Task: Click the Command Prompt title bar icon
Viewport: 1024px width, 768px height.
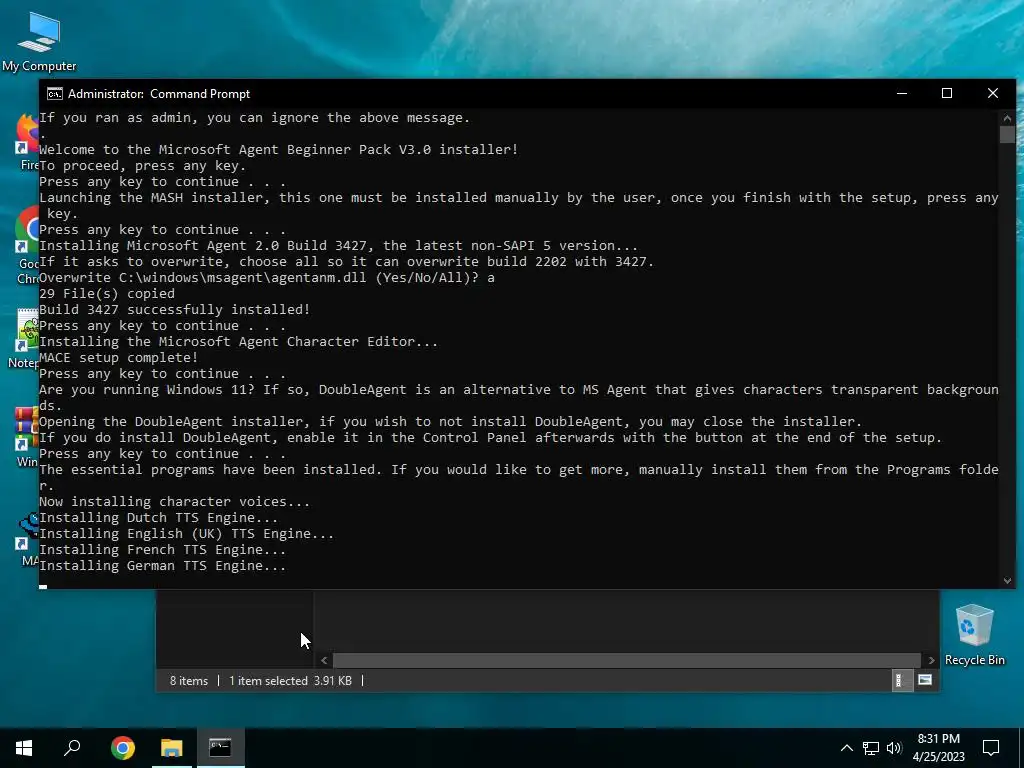Action: point(54,94)
